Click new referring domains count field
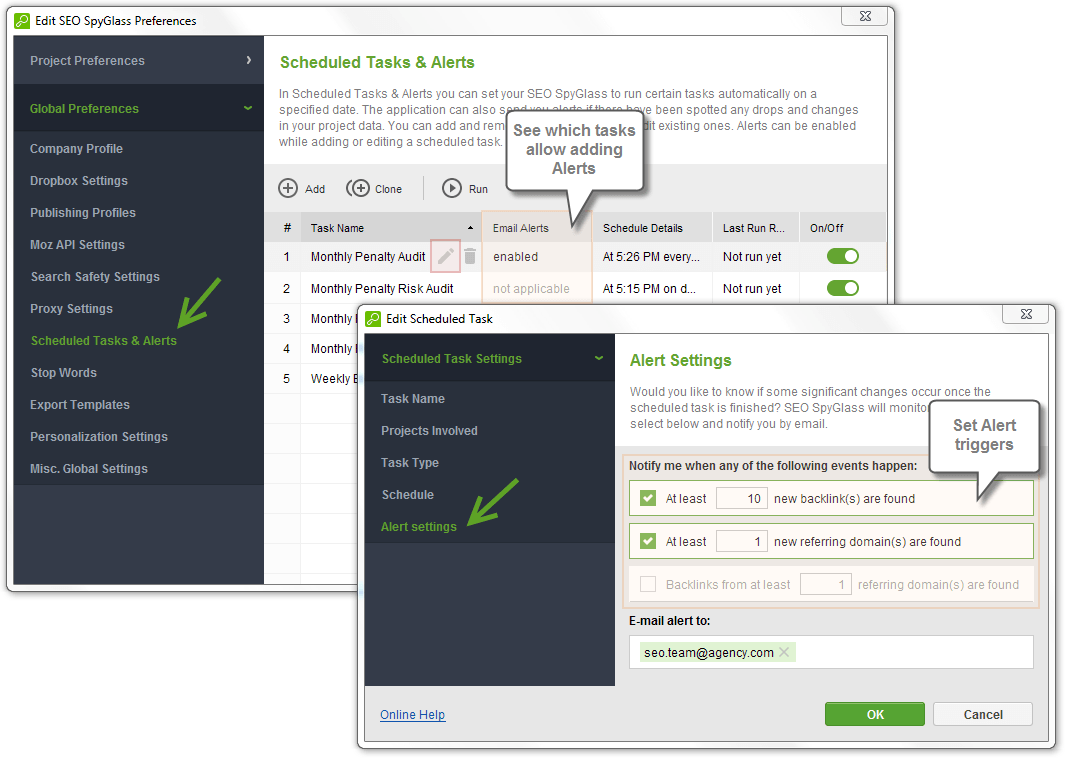 [742, 541]
